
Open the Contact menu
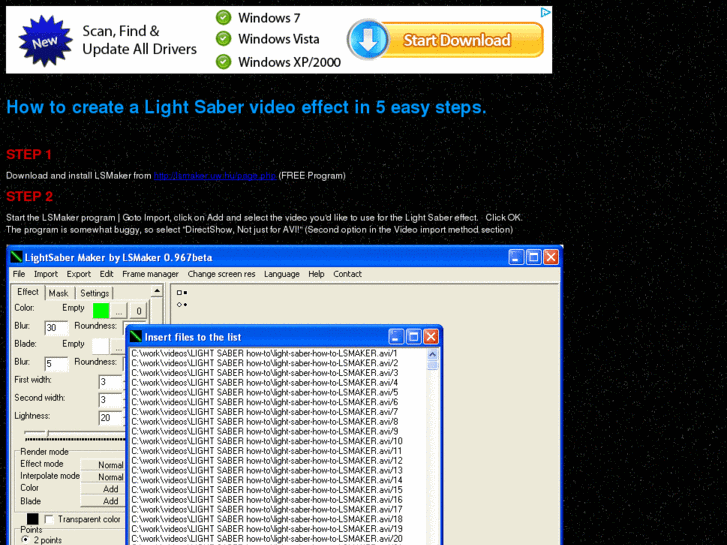pyautogui.click(x=347, y=274)
